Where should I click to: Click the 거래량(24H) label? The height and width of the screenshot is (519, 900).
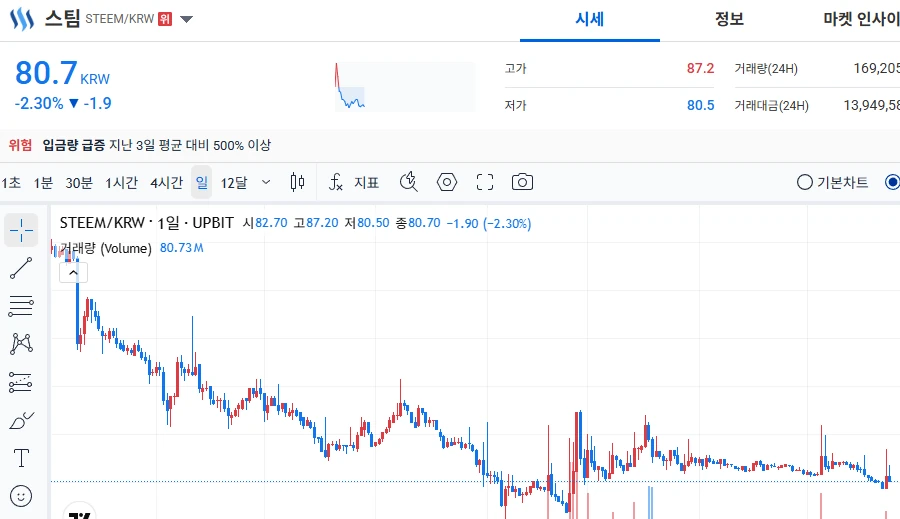pos(766,68)
